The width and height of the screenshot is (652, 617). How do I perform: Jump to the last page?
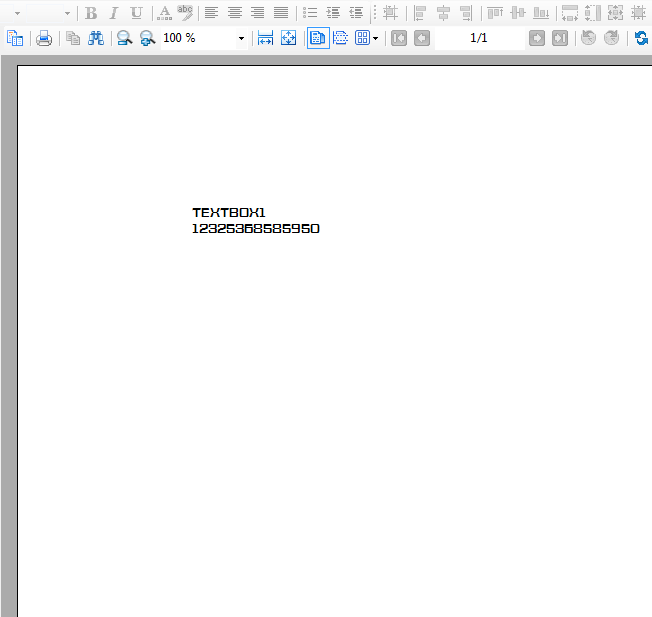click(560, 38)
